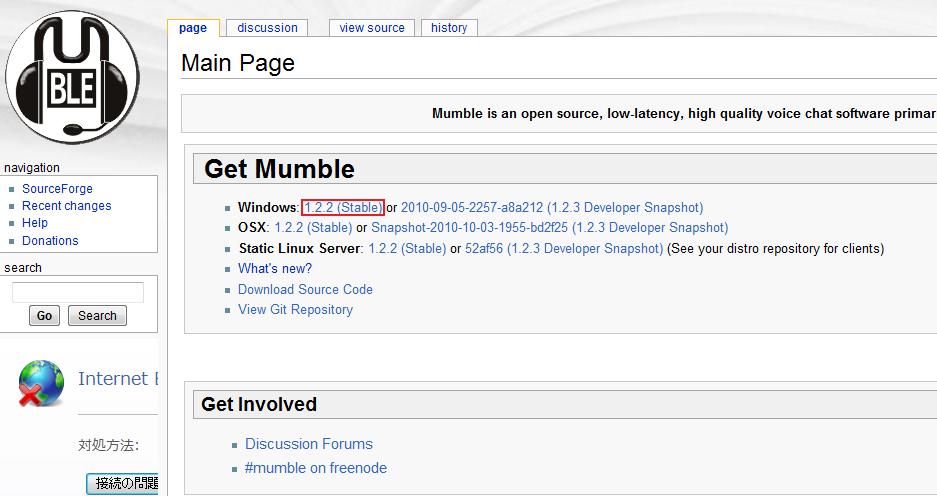Click the 'search' sidebar label
The image size is (937, 496).
23,268
